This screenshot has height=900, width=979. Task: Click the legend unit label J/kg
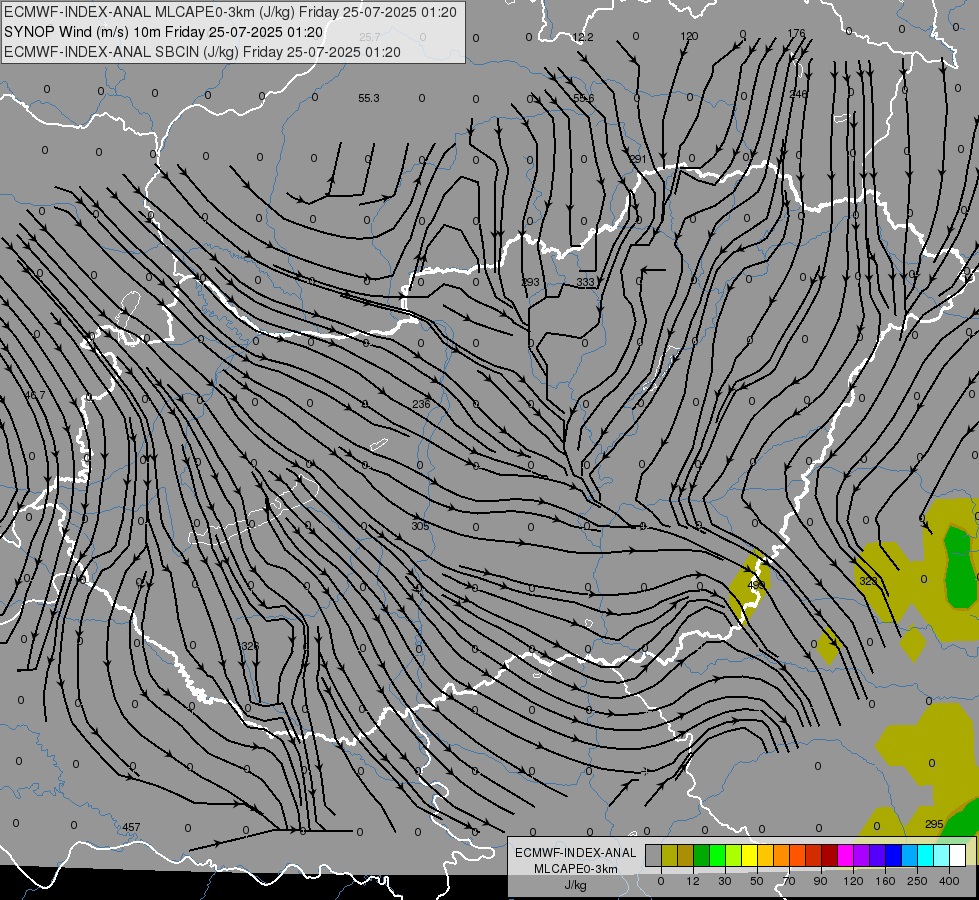(x=576, y=886)
